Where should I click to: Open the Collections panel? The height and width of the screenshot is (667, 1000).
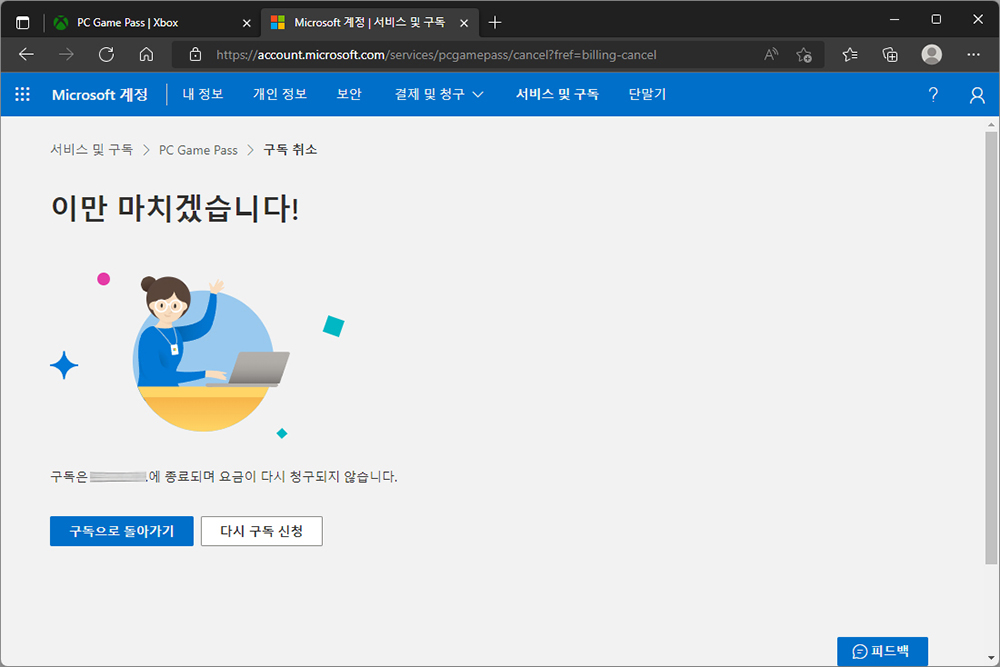click(890, 55)
